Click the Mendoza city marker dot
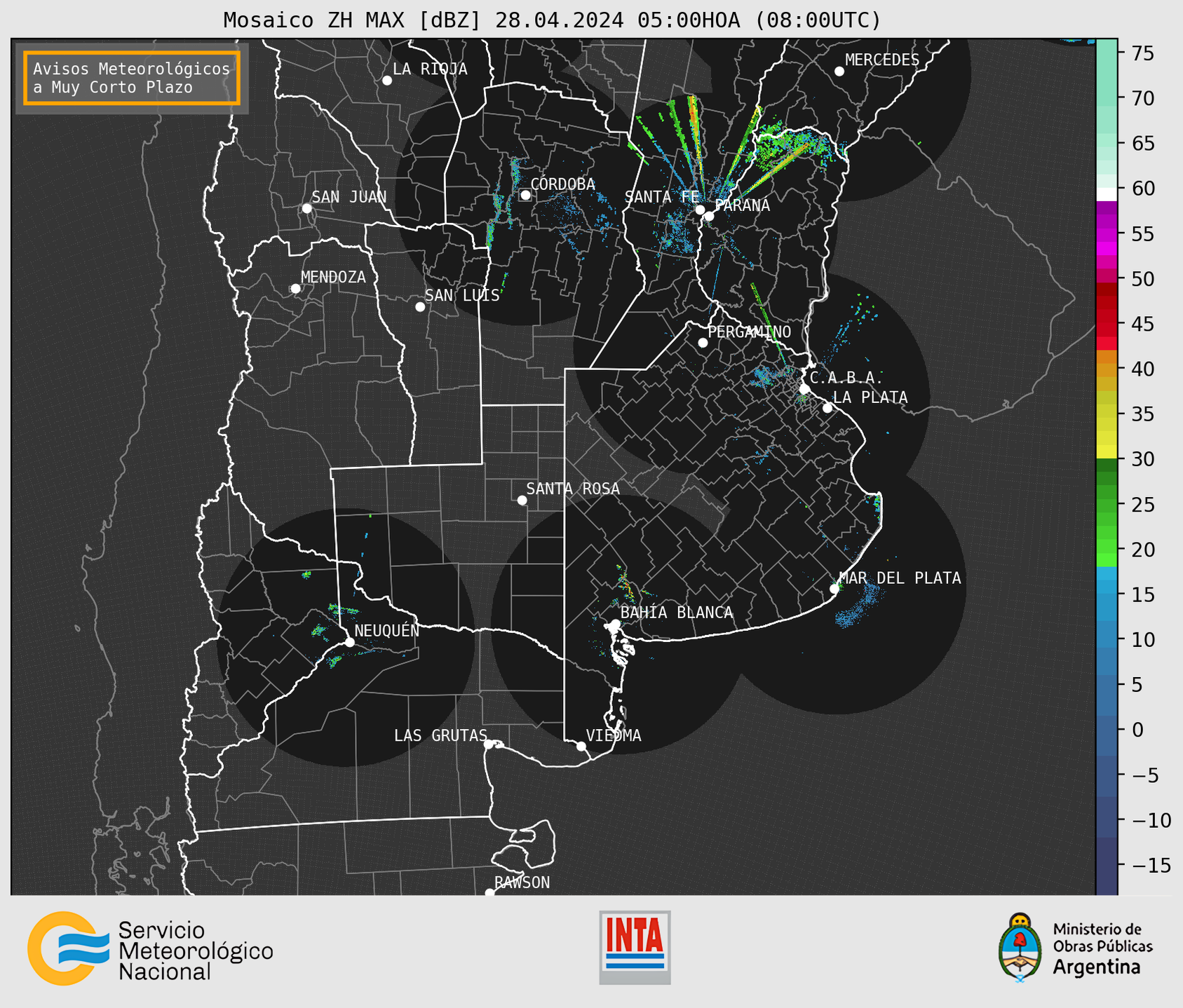 click(x=295, y=289)
